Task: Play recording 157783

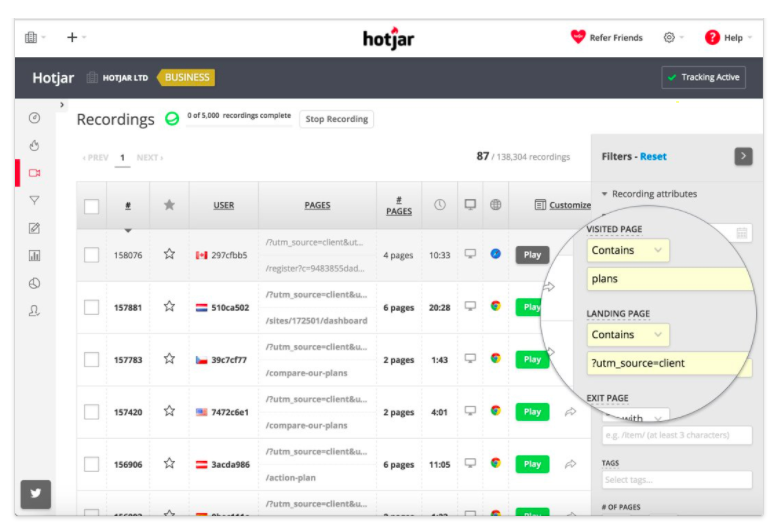Action: pos(532,359)
